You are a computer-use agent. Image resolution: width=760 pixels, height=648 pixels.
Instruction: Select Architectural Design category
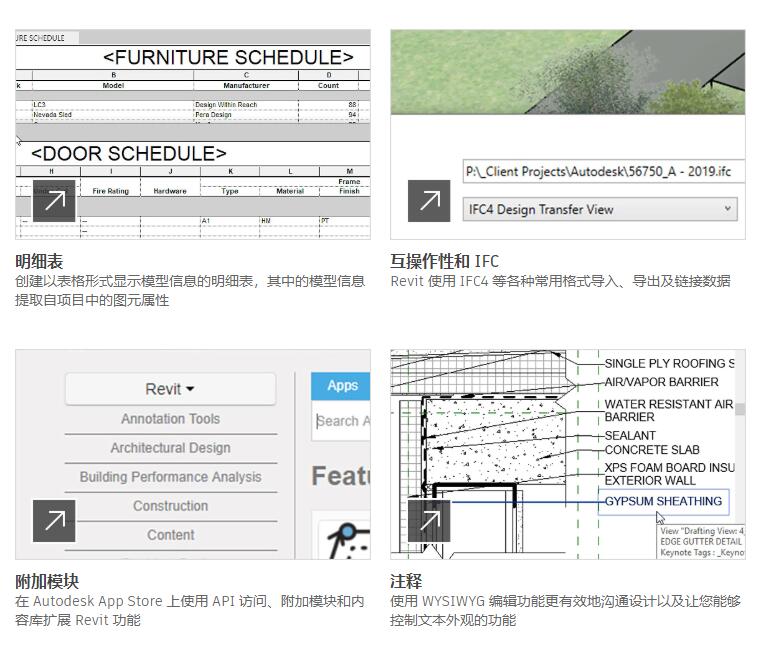click(x=170, y=448)
